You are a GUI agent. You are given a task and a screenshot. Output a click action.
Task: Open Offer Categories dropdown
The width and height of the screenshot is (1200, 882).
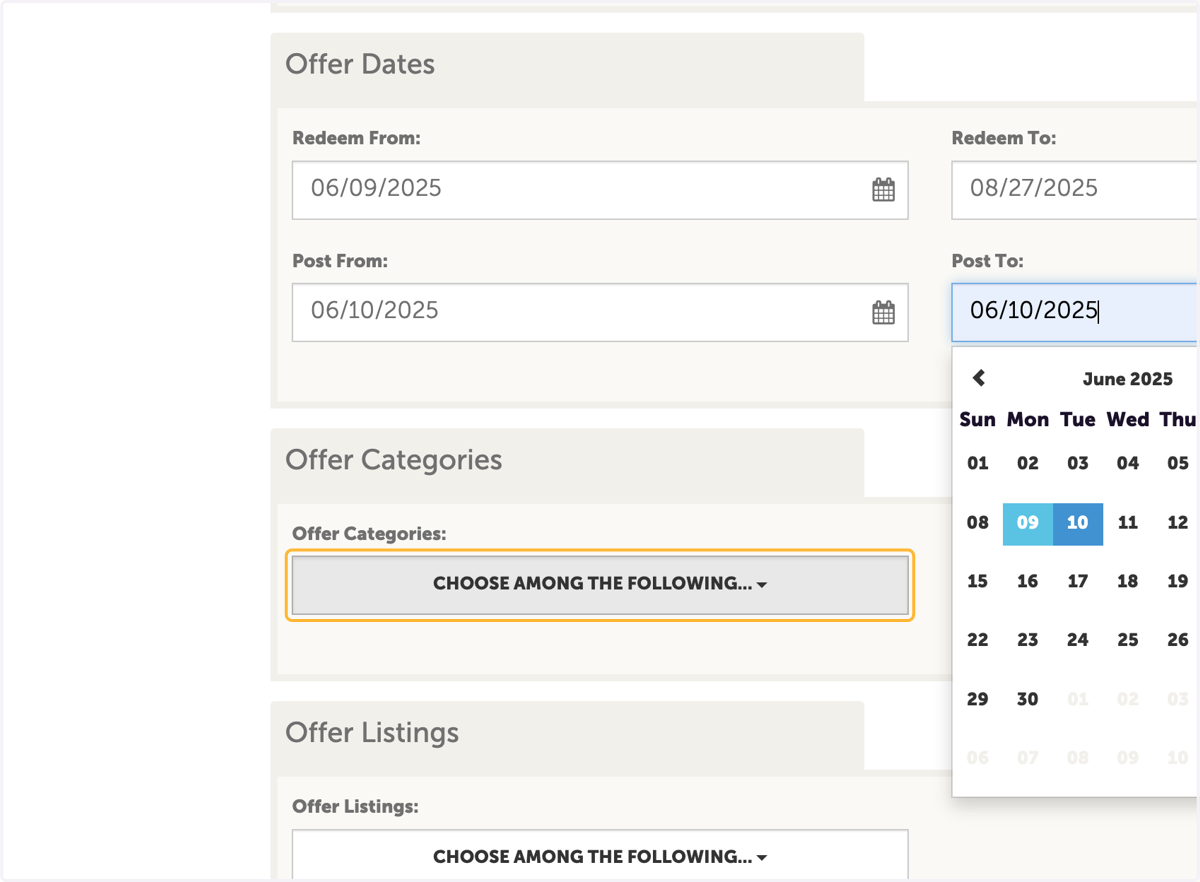point(600,585)
